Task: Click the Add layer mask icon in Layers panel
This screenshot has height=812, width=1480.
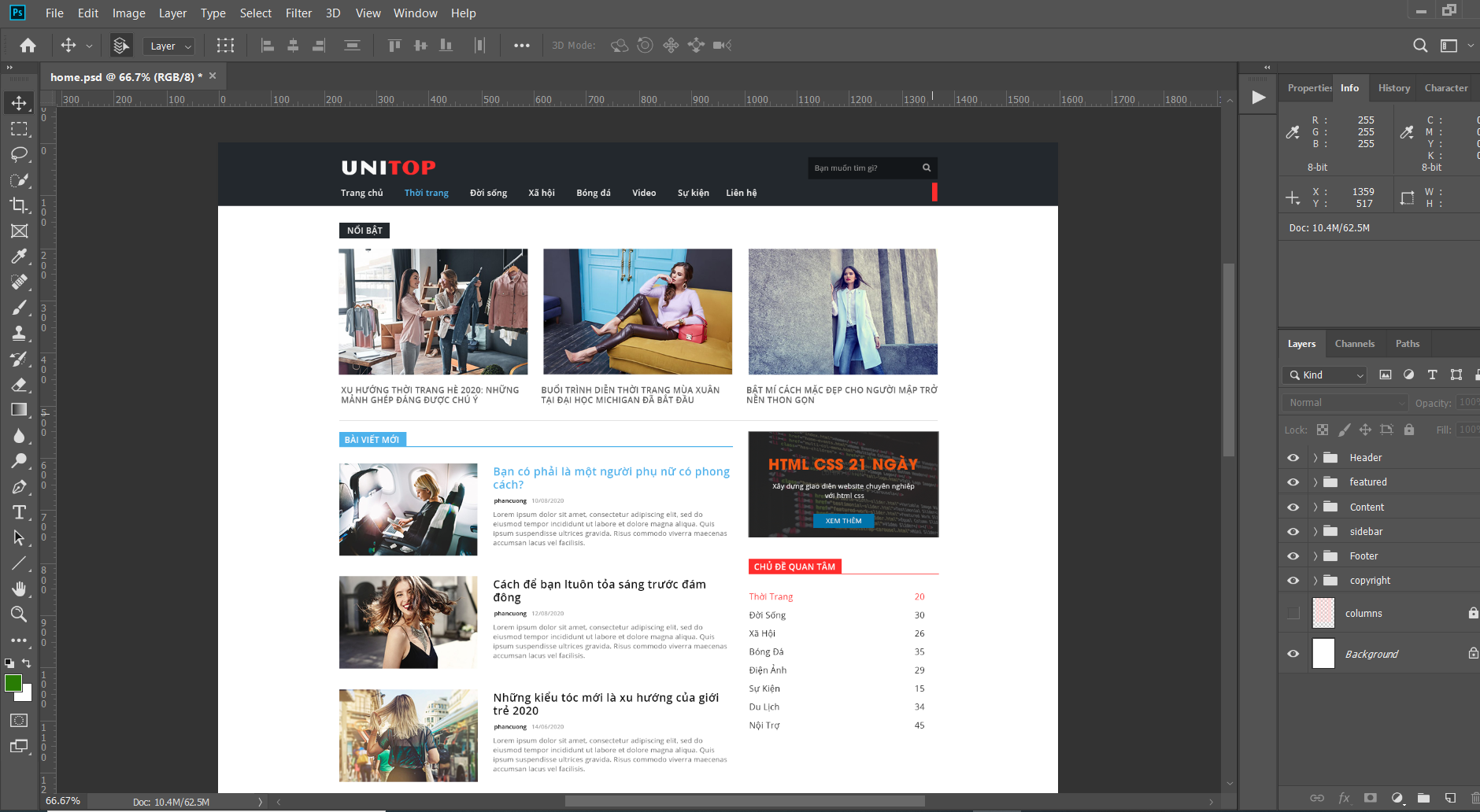Action: coord(1371,798)
